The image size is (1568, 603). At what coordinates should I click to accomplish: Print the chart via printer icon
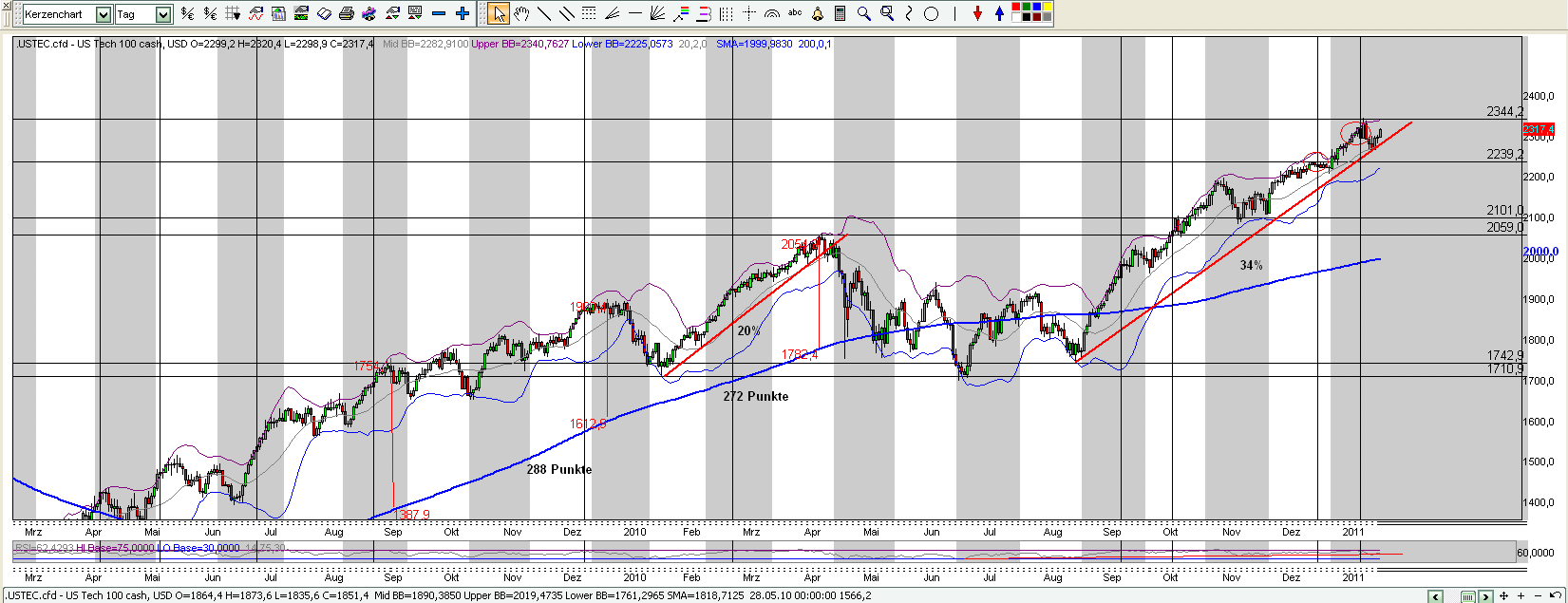(347, 13)
